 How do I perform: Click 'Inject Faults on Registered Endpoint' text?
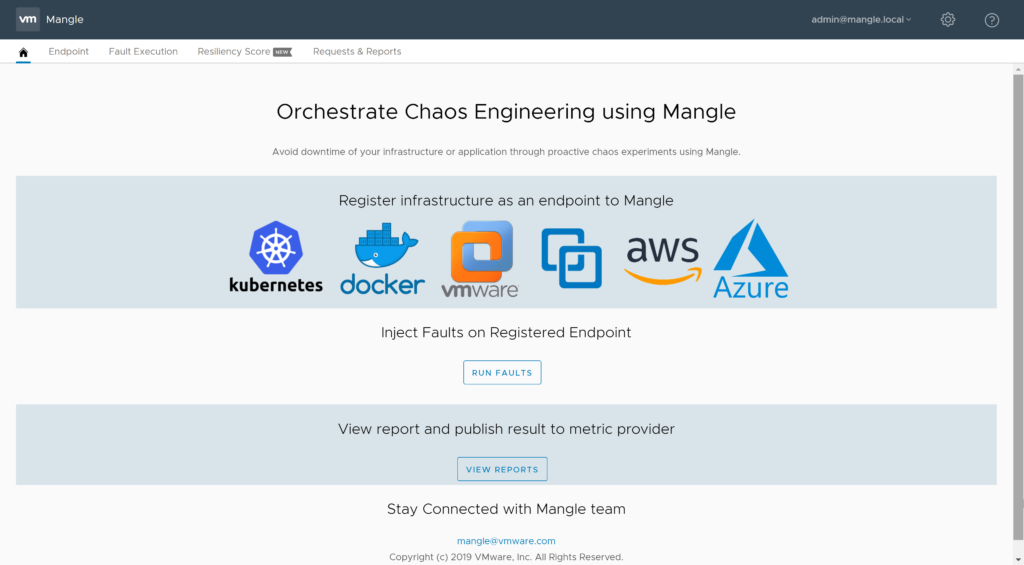(506, 332)
